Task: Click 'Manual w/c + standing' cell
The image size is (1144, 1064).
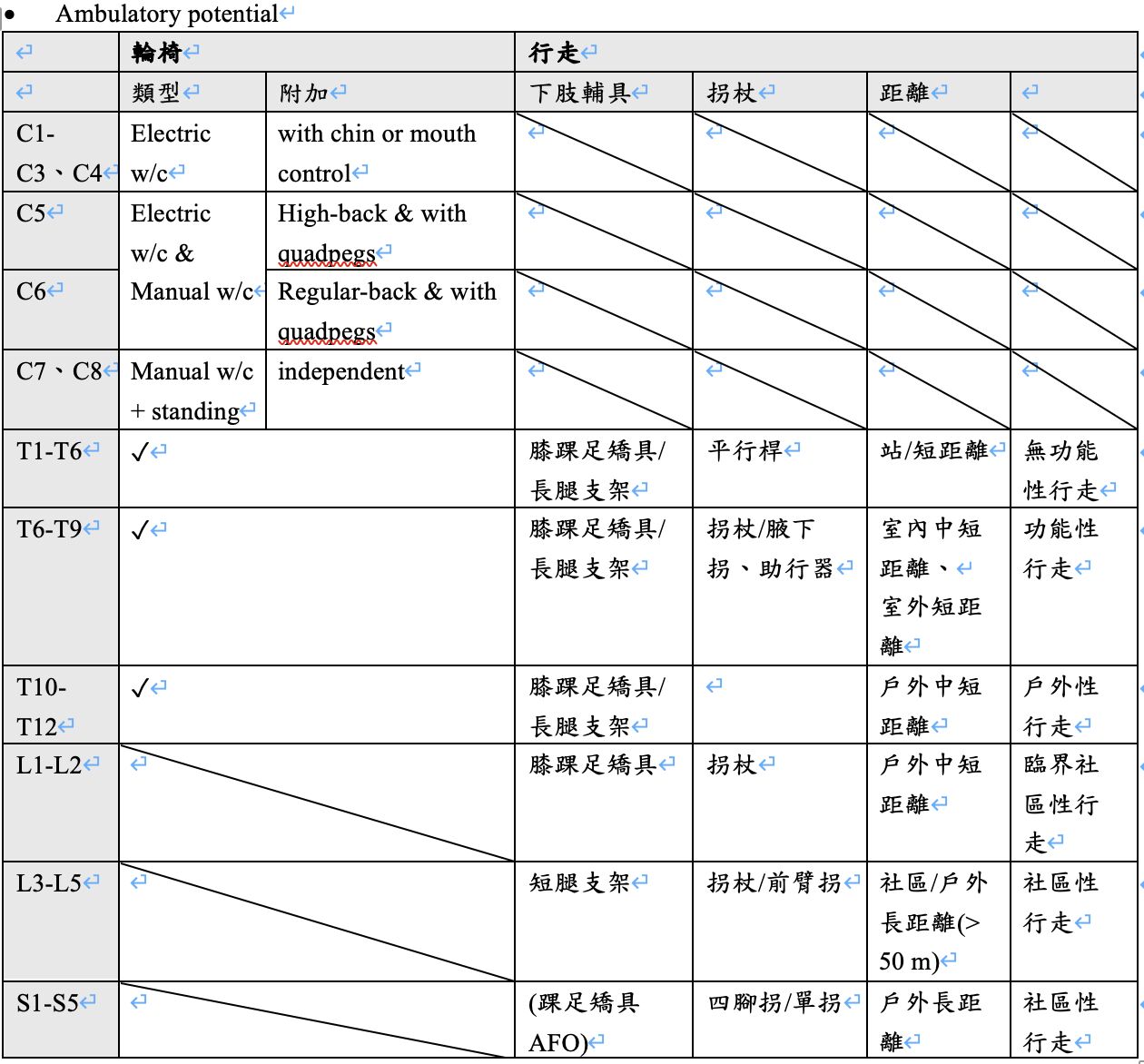Action: click(x=192, y=390)
